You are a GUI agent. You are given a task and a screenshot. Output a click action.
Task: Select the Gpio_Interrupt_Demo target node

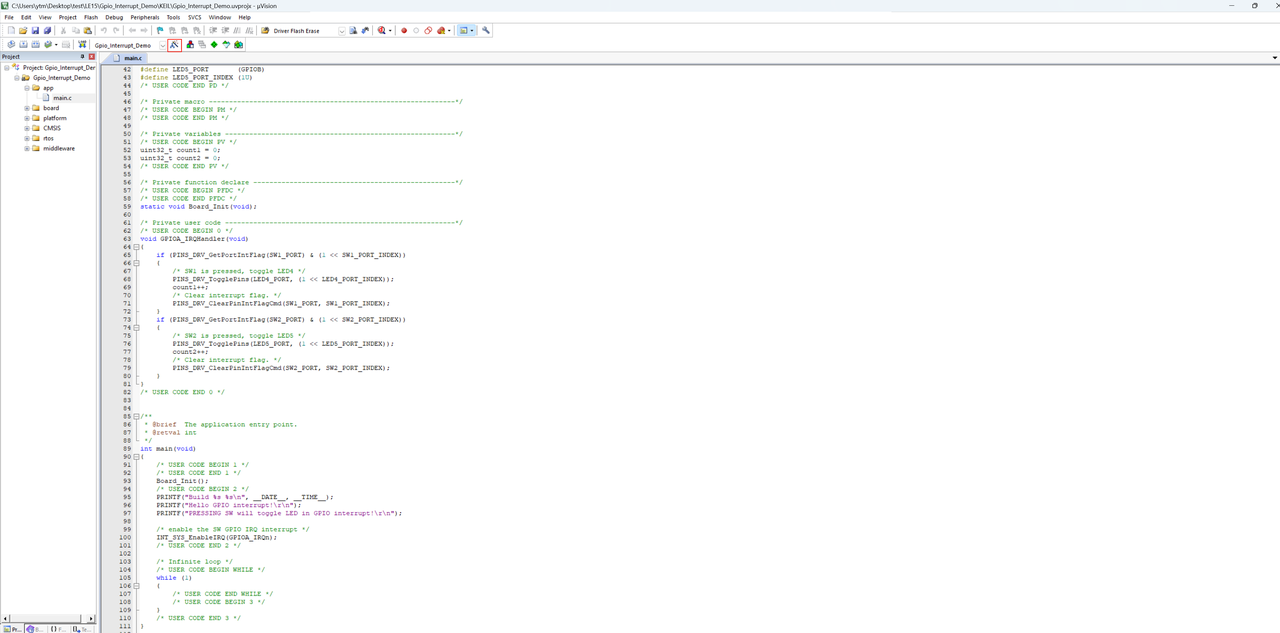(61, 78)
